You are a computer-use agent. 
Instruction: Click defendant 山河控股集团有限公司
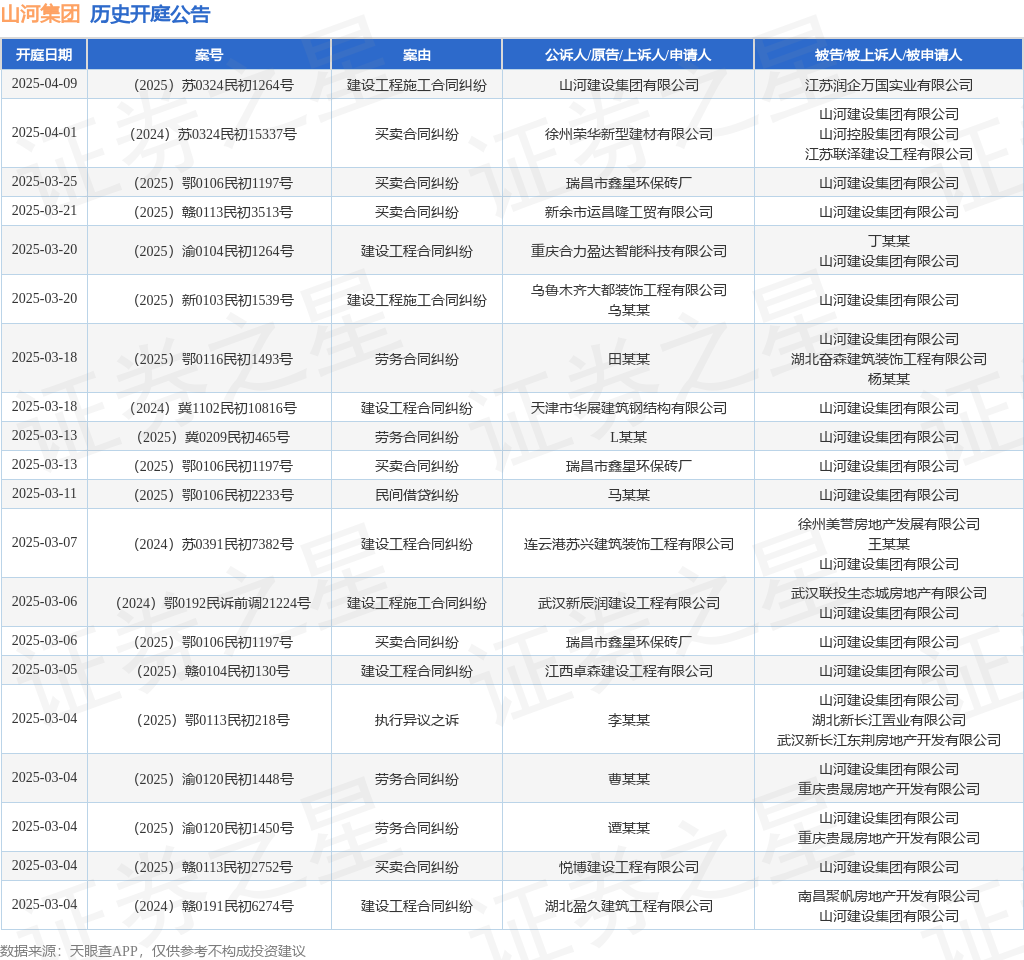point(889,134)
